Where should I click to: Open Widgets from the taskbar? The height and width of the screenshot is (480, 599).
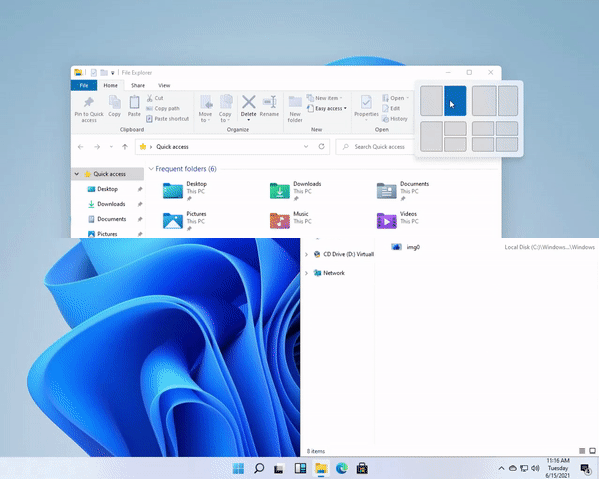tap(300, 468)
